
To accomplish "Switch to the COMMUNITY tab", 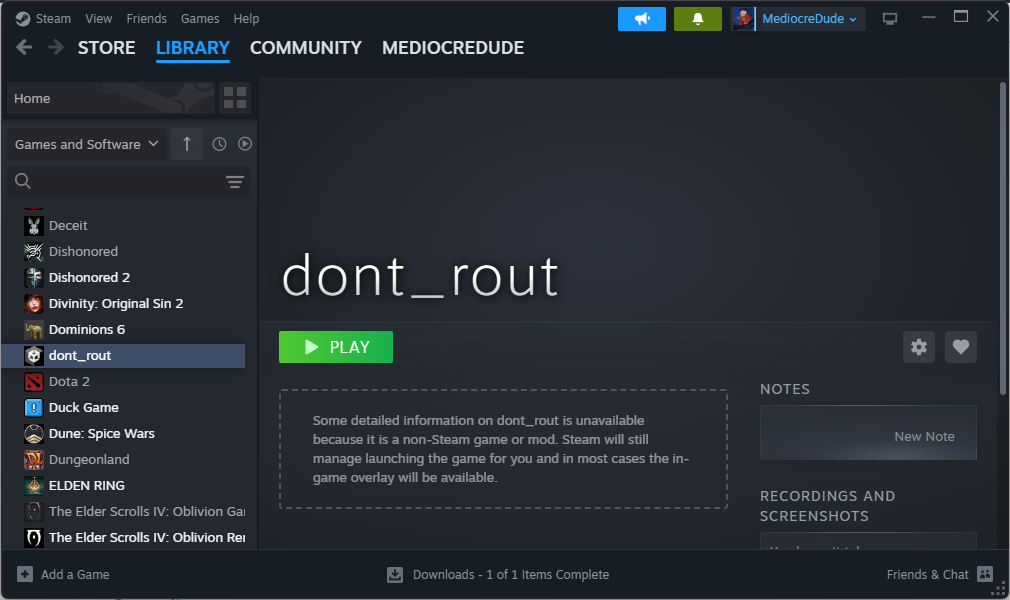I will coord(305,48).
